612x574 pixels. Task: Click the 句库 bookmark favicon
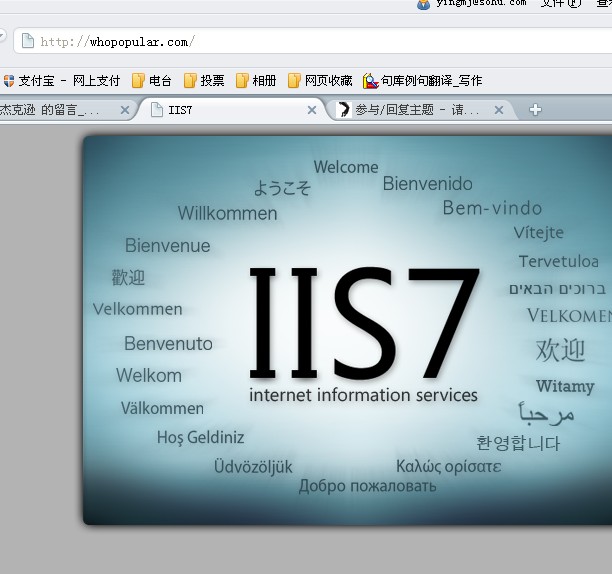point(370,81)
